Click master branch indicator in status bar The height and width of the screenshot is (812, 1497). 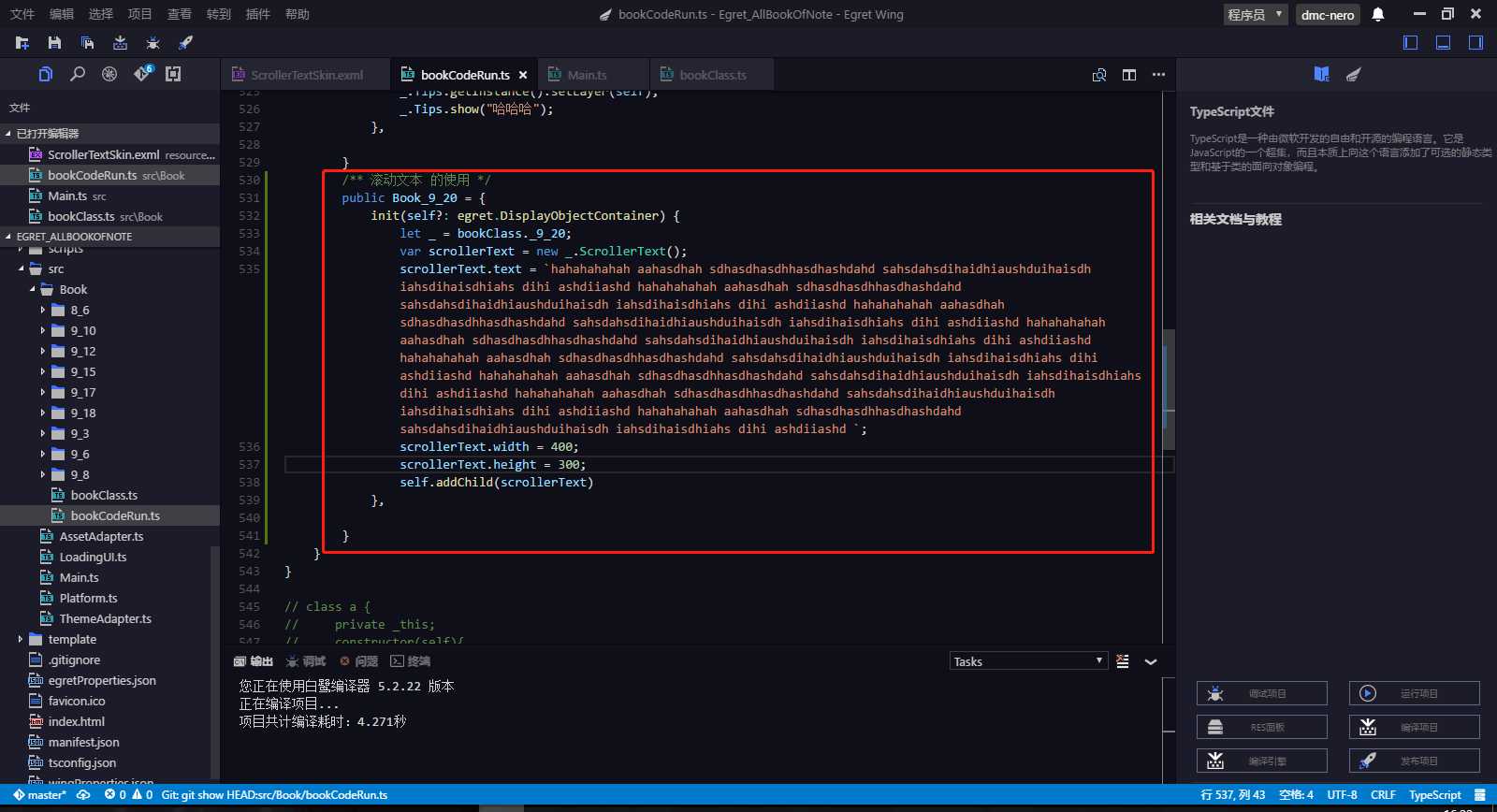(x=39, y=795)
